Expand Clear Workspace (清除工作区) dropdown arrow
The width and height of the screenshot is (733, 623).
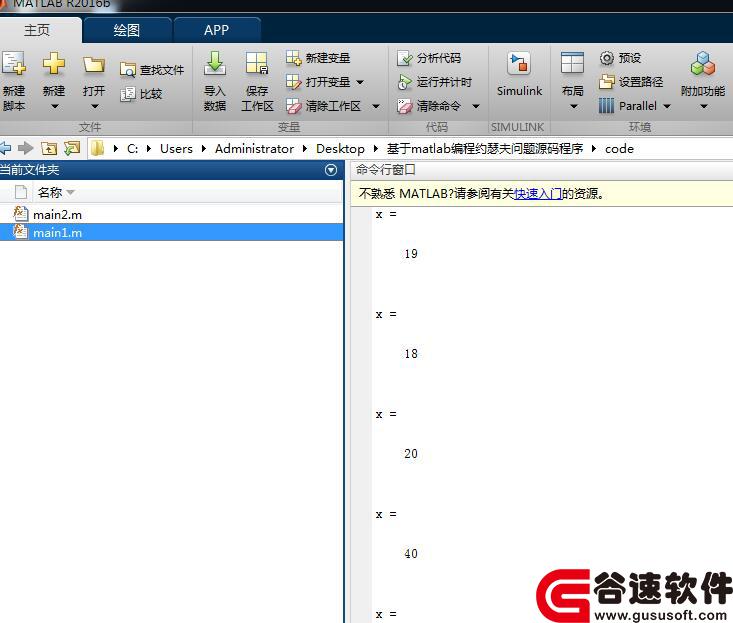[376, 107]
